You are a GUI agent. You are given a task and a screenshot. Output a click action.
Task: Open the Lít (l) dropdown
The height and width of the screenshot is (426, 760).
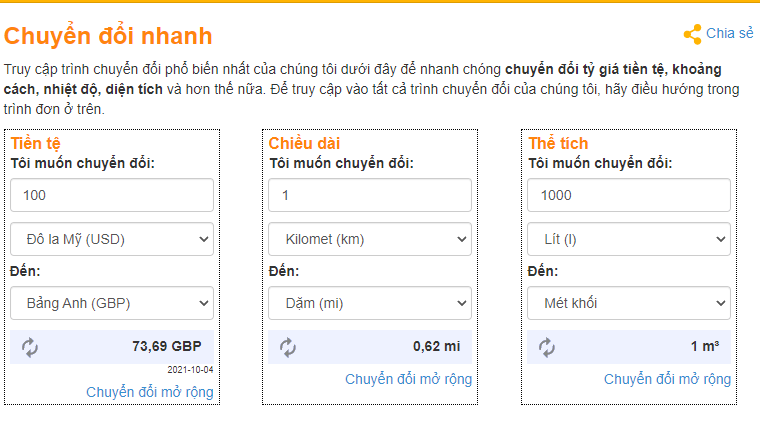[629, 239]
